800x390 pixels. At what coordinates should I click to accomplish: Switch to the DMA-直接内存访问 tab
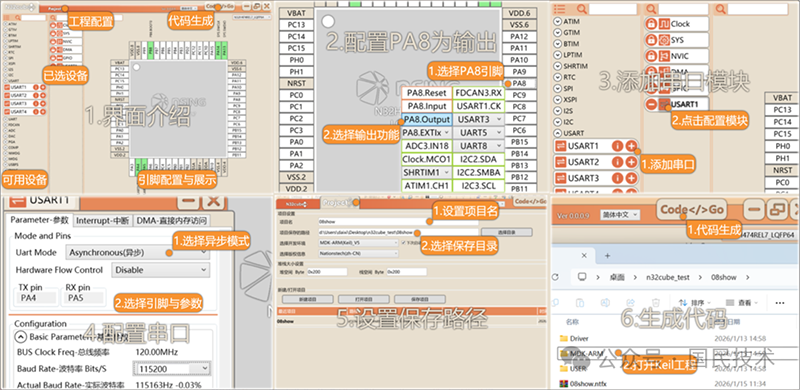point(172,221)
